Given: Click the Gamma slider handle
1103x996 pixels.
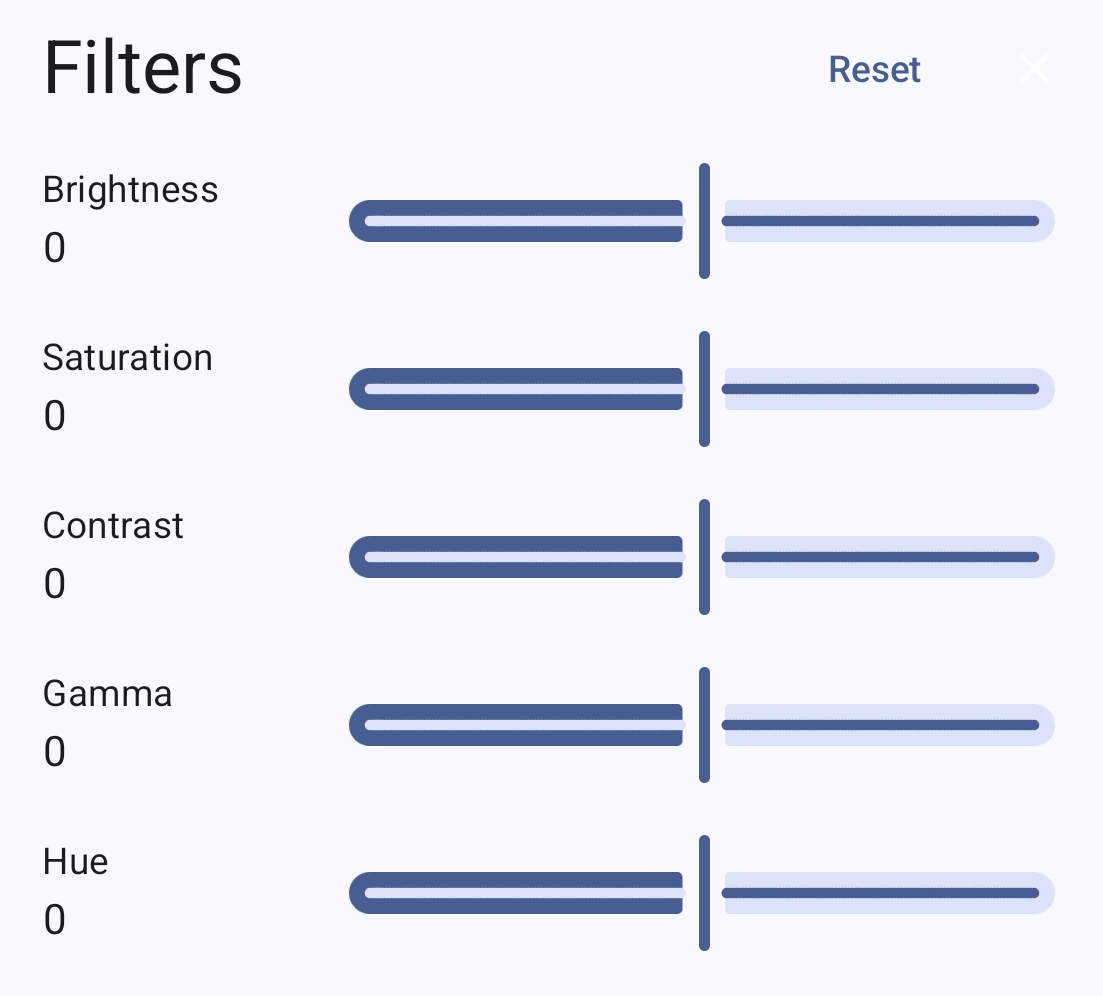Looking at the screenshot, I should [703, 724].
